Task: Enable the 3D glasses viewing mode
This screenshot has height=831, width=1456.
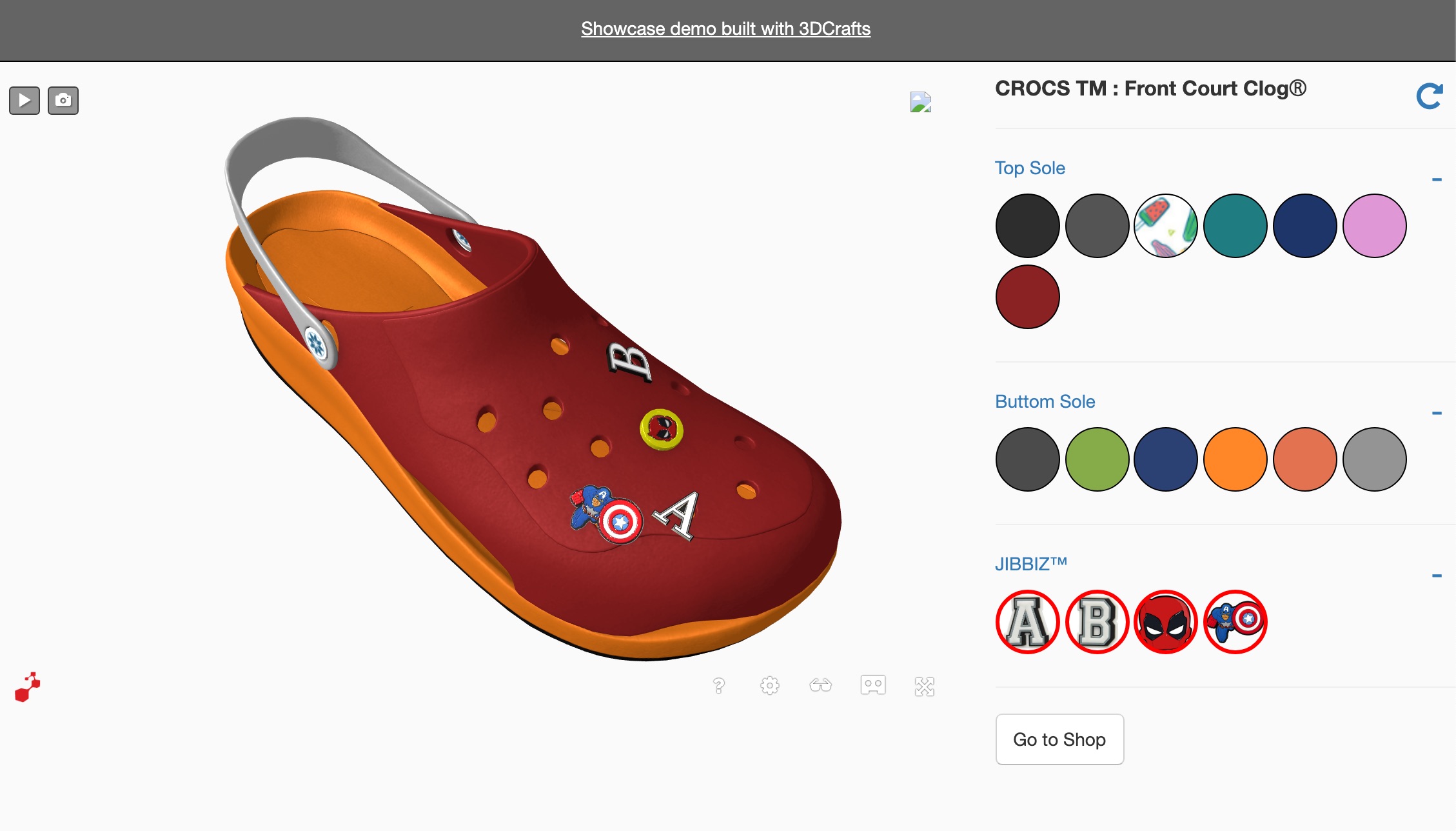Action: (821, 685)
